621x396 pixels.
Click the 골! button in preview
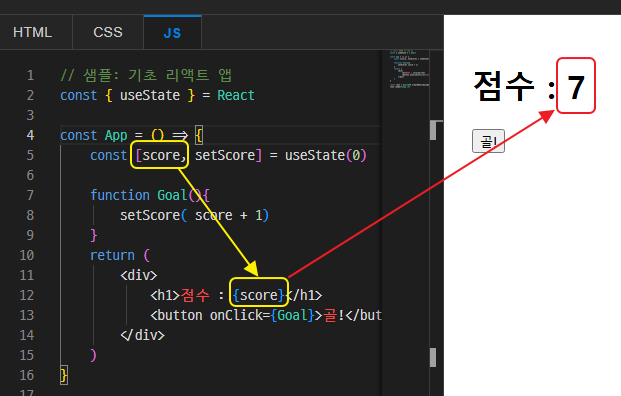pos(488,141)
